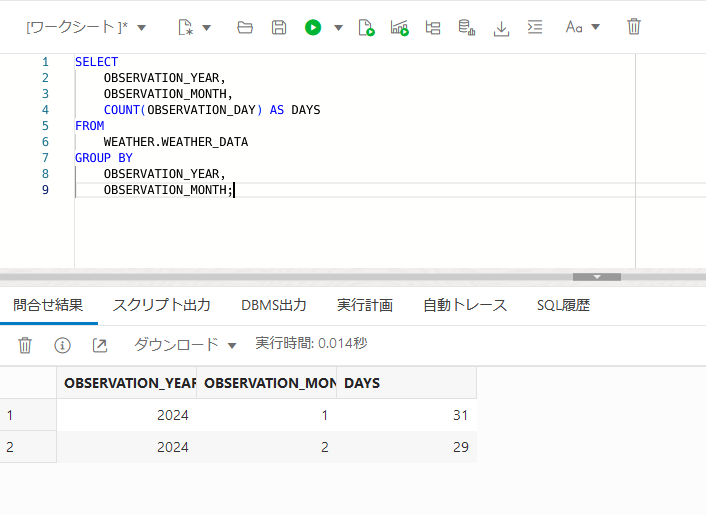Click the DAYS column header

click(407, 383)
